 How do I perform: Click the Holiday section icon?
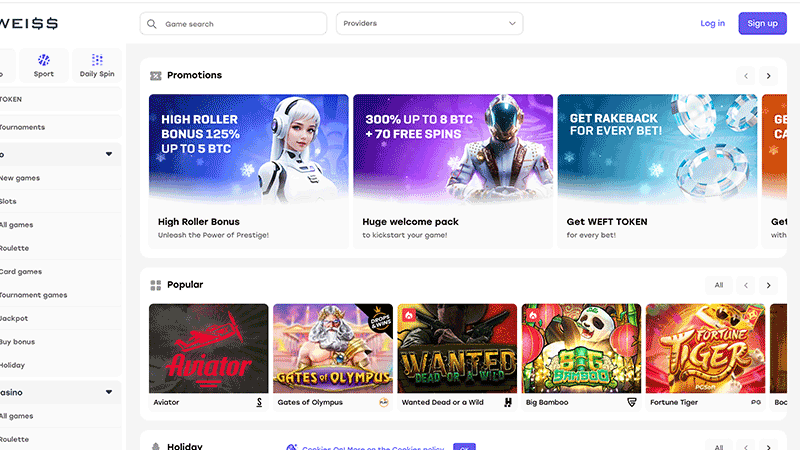[156, 446]
